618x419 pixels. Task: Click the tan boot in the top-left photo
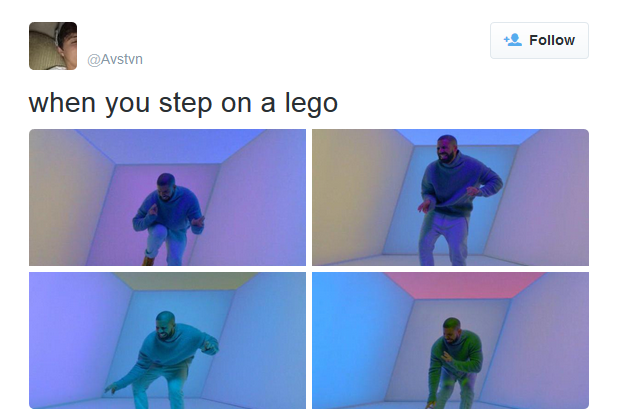pos(148,261)
